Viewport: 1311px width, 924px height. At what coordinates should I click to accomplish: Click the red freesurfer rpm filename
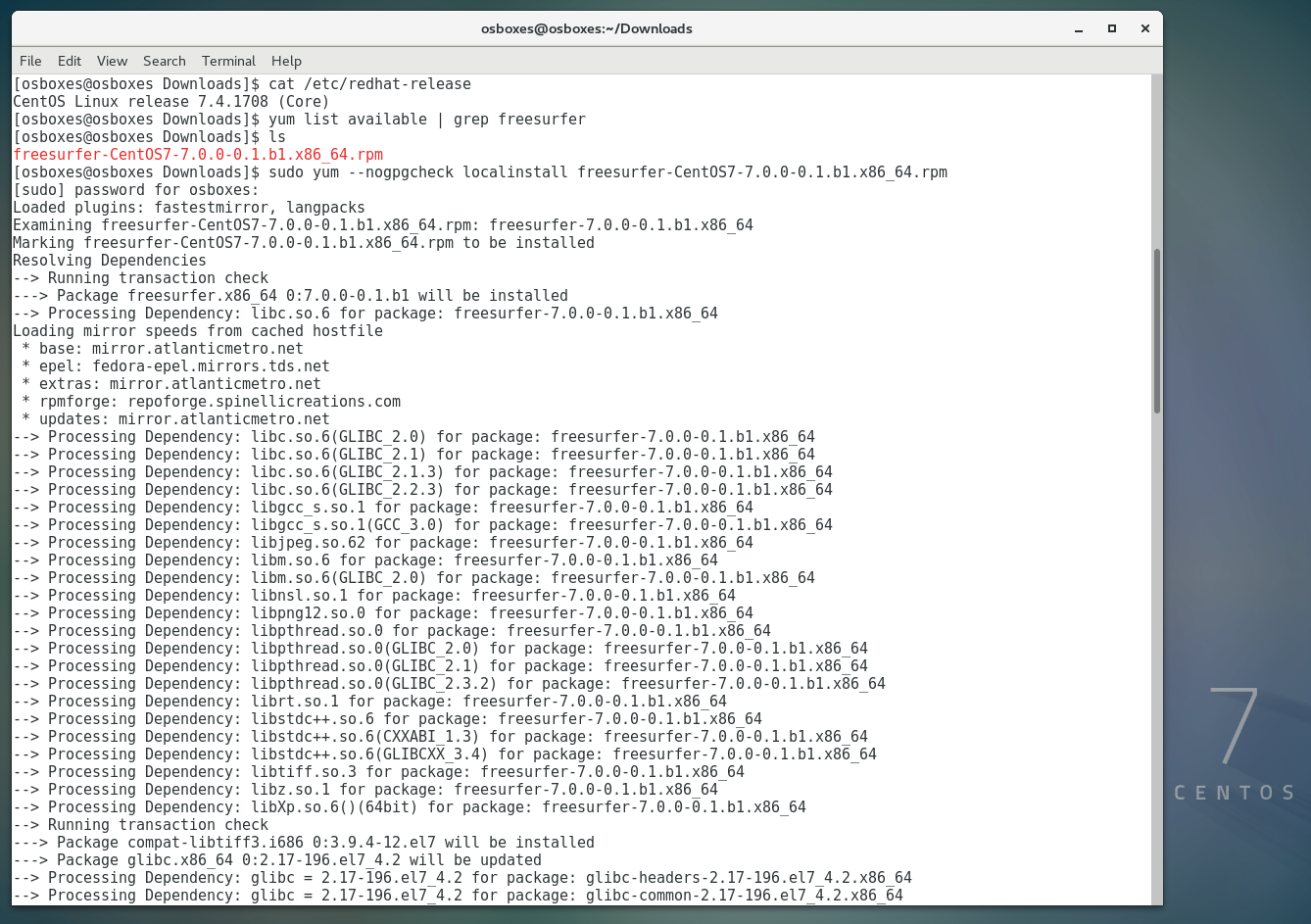pyautogui.click(x=198, y=155)
